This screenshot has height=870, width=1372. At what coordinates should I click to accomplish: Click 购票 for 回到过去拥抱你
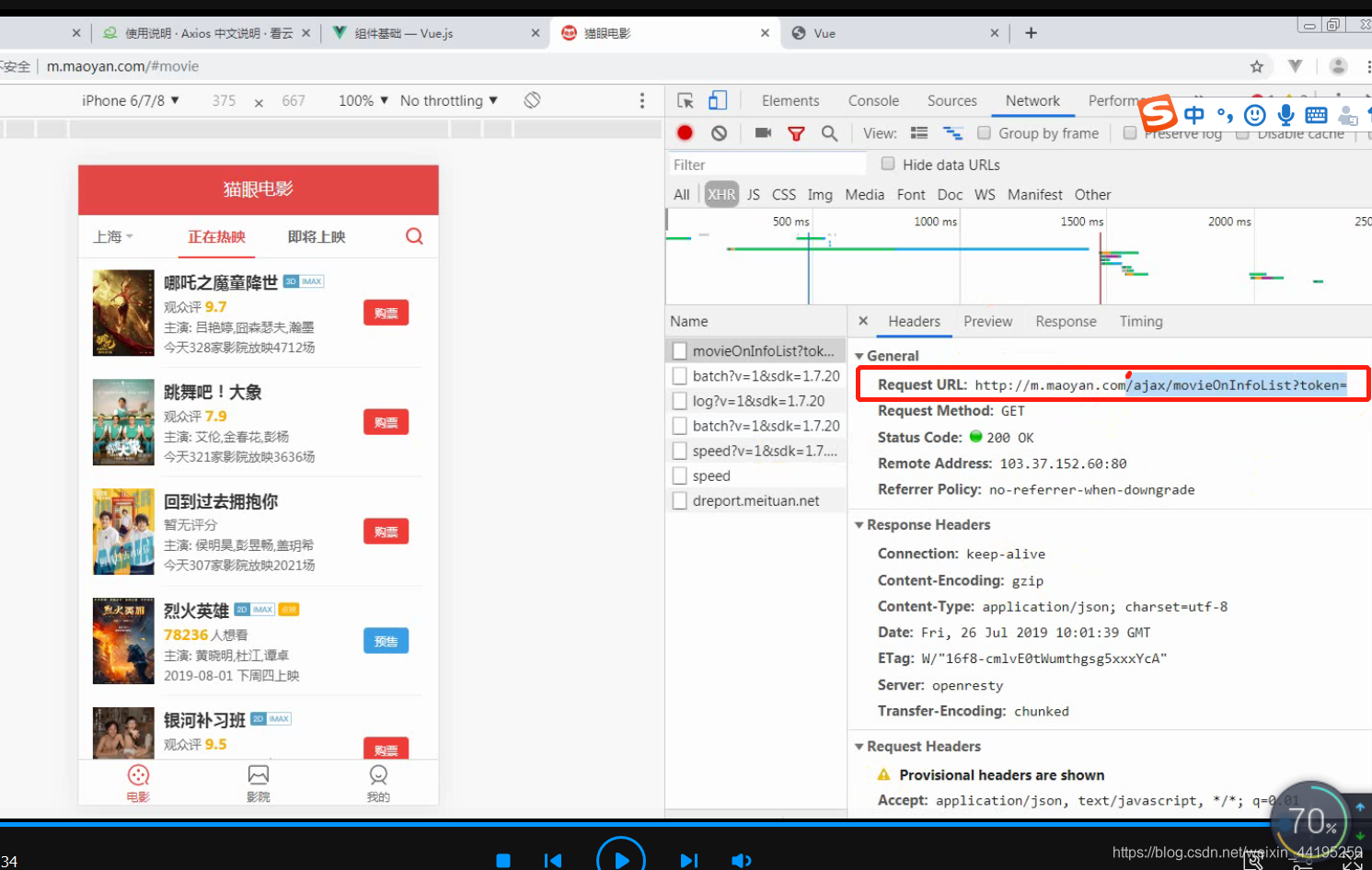(386, 532)
